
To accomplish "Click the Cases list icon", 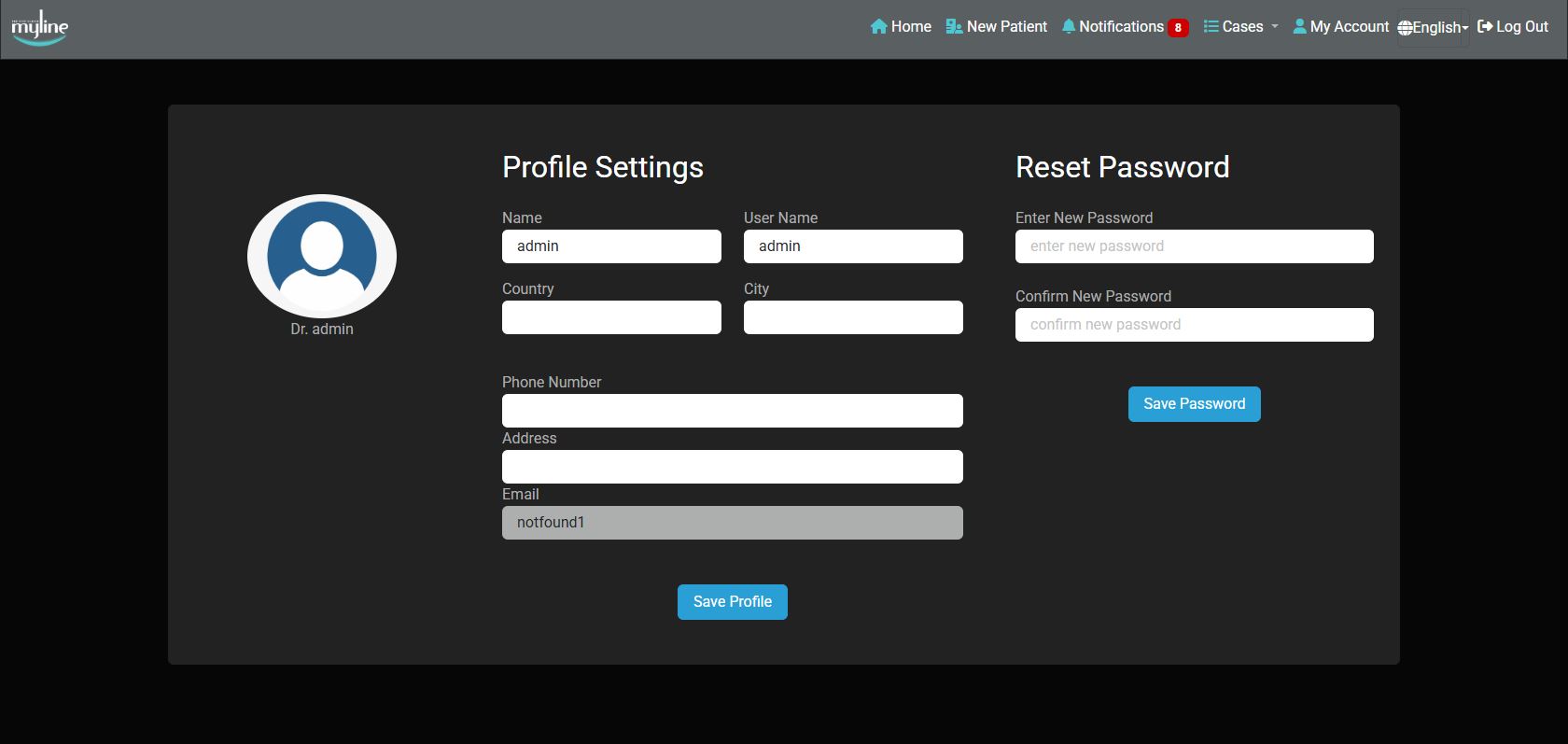I will point(1211,27).
